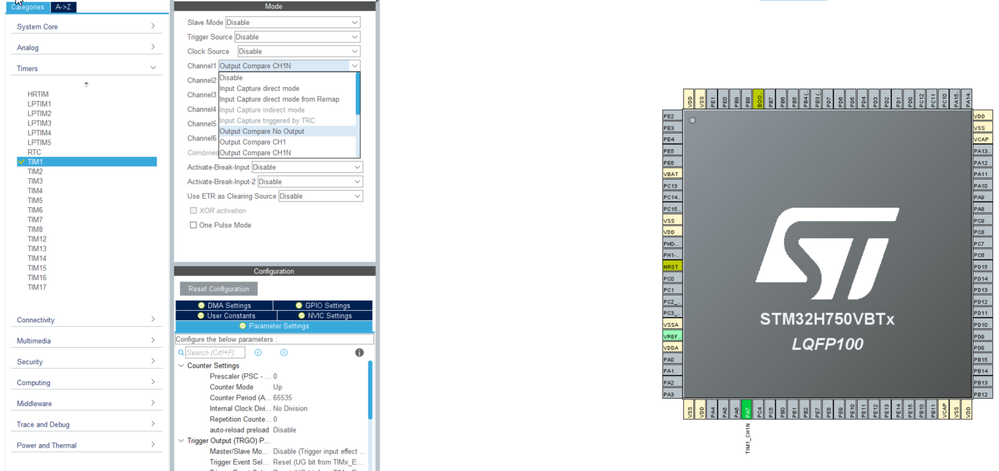
Task: Click the dropdown list scrollbar
Action: pos(358,94)
